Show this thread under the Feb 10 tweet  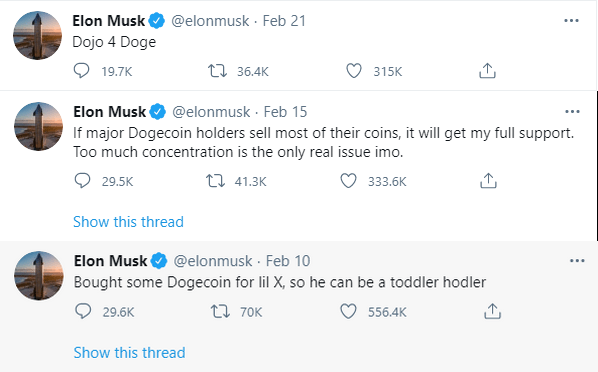coord(129,353)
